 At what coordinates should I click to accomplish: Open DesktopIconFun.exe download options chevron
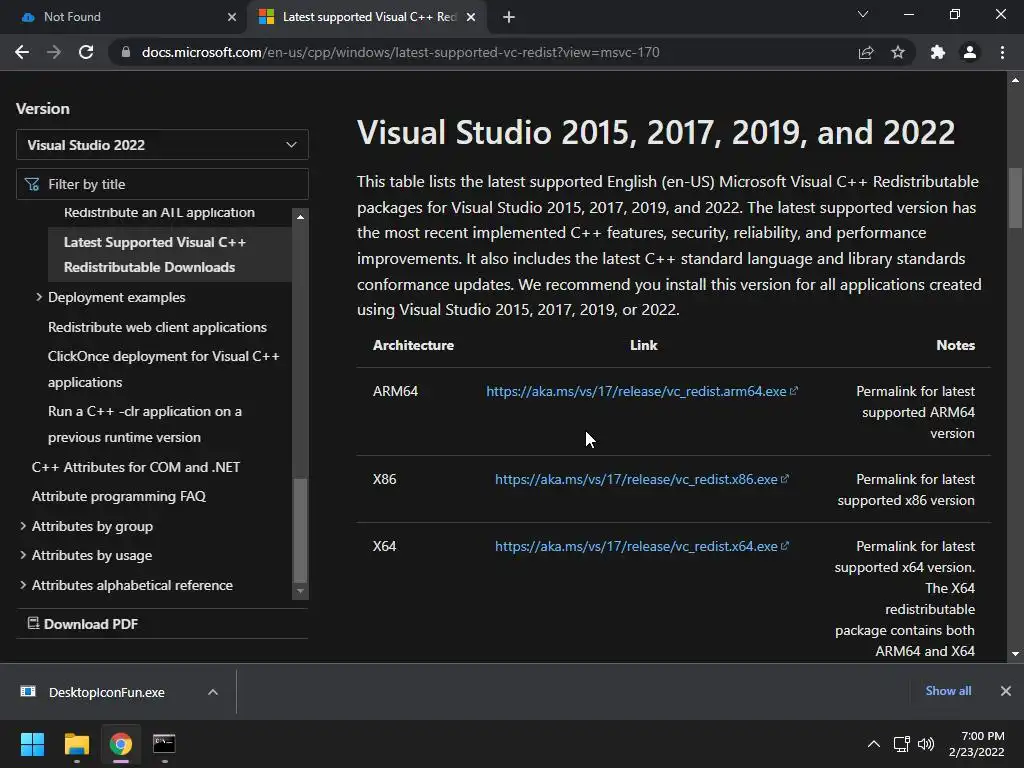click(213, 692)
